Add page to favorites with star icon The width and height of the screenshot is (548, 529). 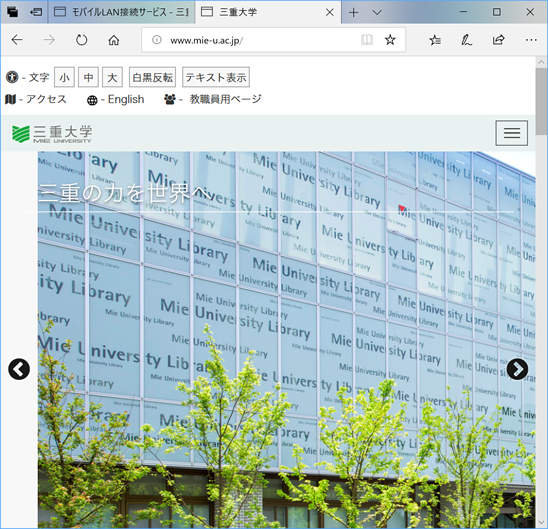390,40
